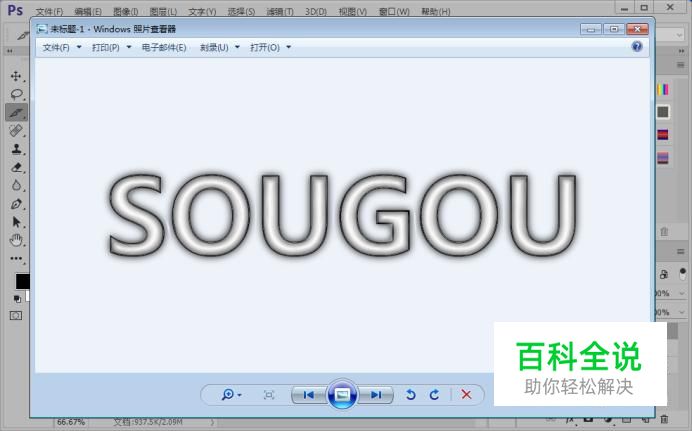
Task: Select the Hand tool in Photoshop
Action: pos(16,240)
